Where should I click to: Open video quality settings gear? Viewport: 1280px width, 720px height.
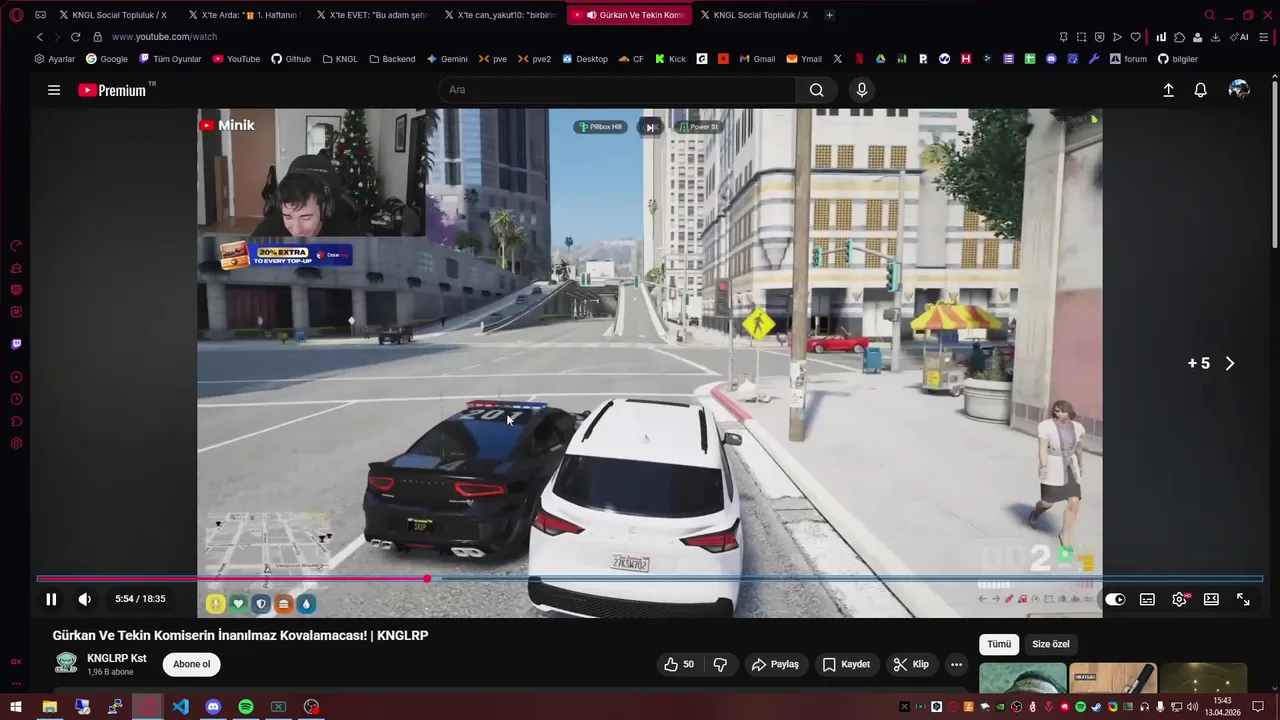pos(1180,599)
